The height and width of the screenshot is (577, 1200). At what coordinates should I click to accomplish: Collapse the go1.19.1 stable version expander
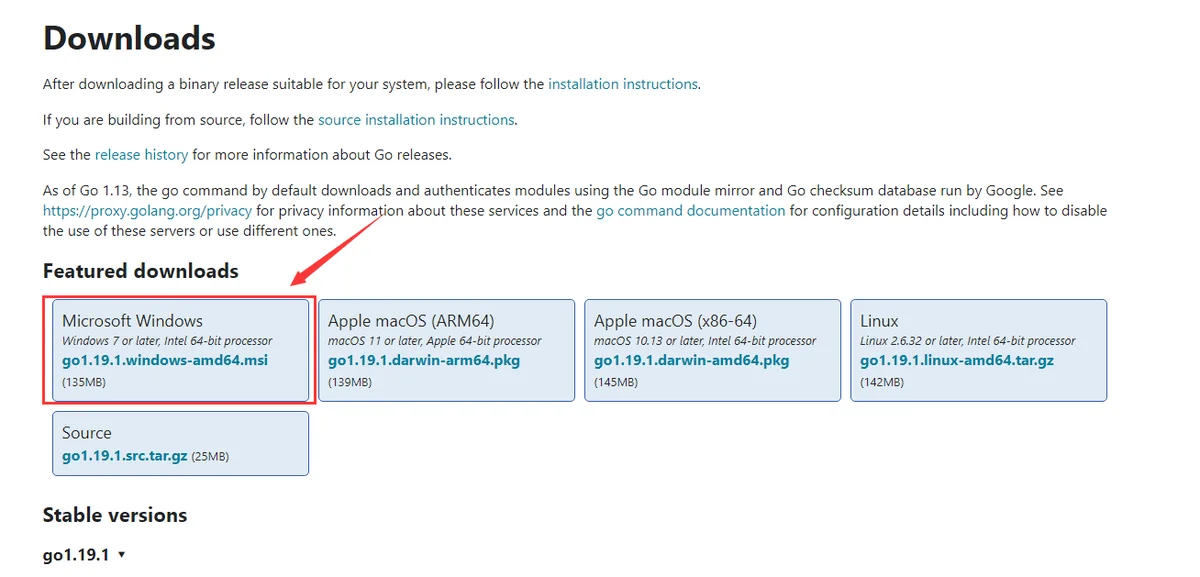click(x=85, y=554)
